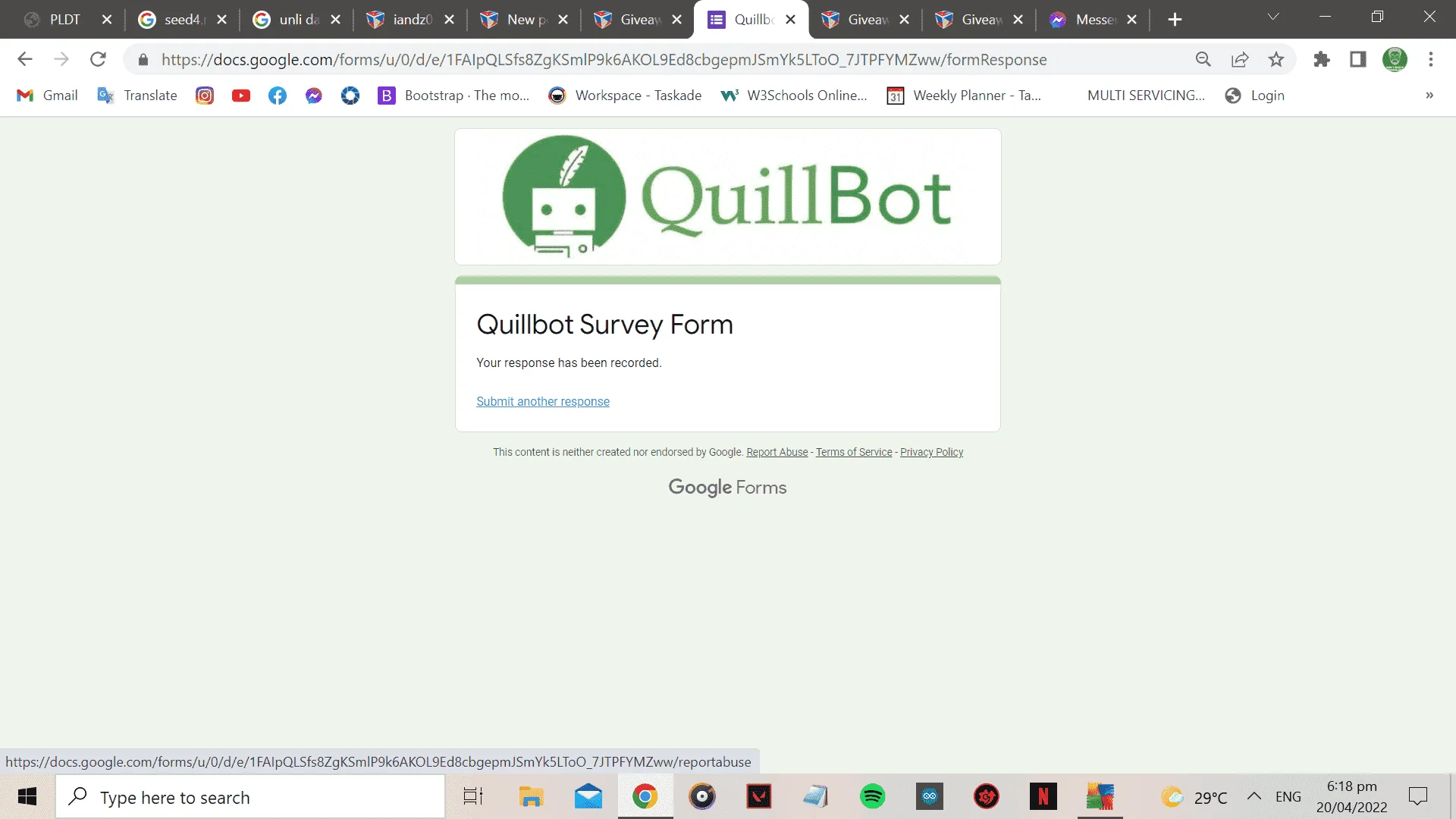Viewport: 1456px width, 819px height.
Task: Switch to the PLDT tab
Action: pyautogui.click(x=64, y=20)
